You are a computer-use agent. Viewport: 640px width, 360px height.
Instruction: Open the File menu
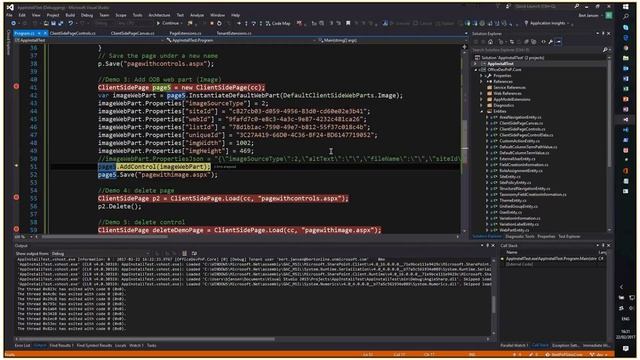click(9, 15)
